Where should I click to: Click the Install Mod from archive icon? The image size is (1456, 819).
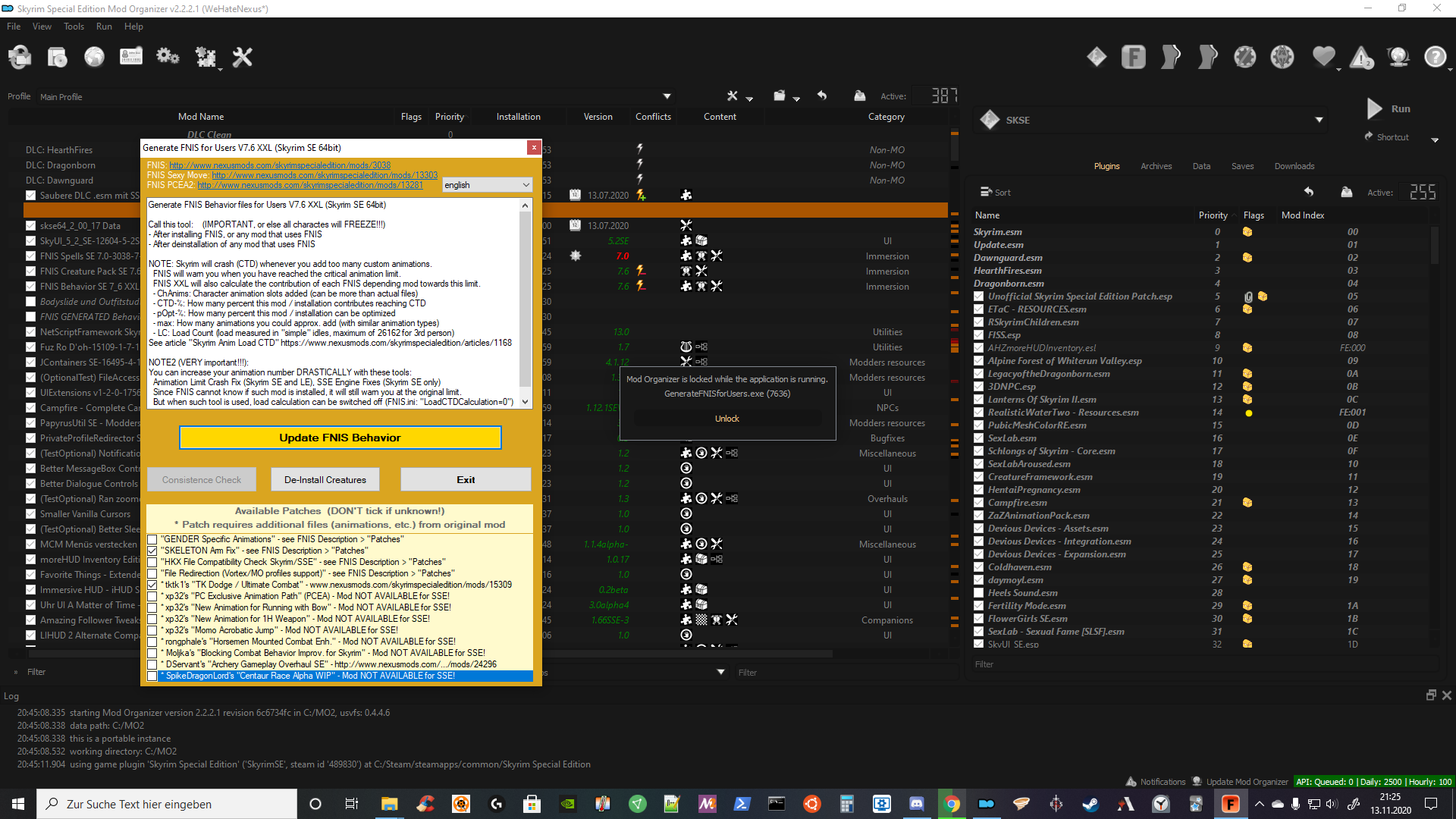click(58, 57)
